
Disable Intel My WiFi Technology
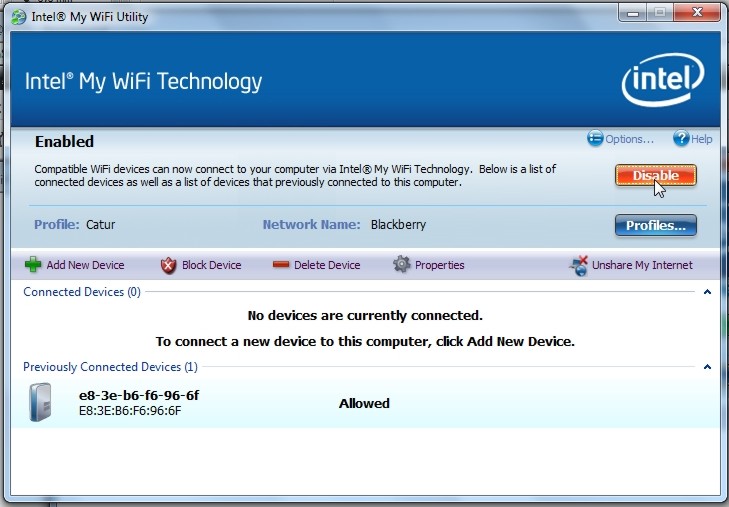tap(656, 175)
